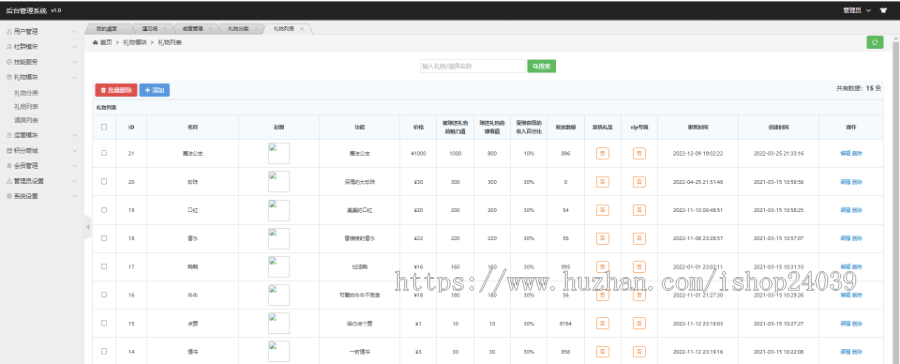Switch to the 礼物分类 tab
Viewport: 900px width, 364px height.
click(242, 28)
